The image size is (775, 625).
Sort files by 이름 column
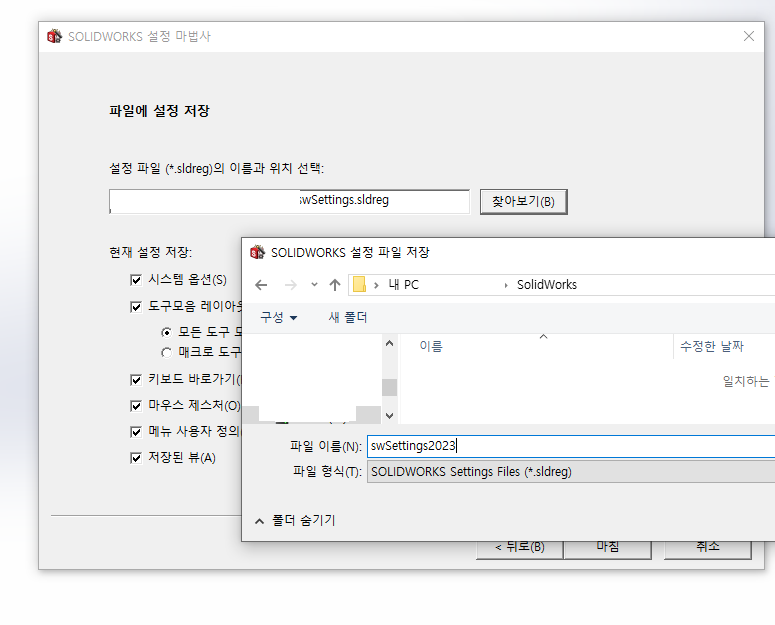(431, 346)
